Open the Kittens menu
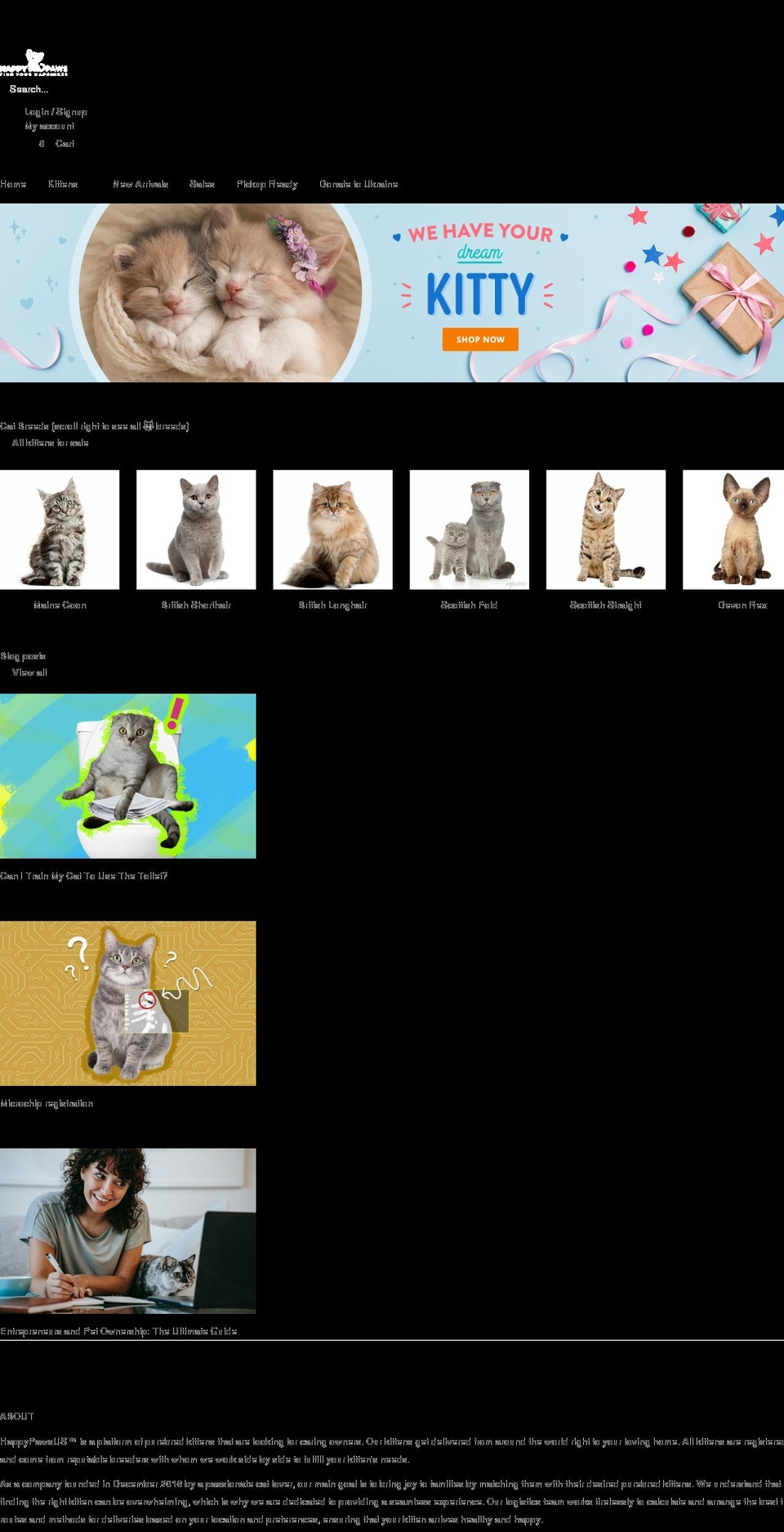This screenshot has width=784, height=1532. click(63, 185)
